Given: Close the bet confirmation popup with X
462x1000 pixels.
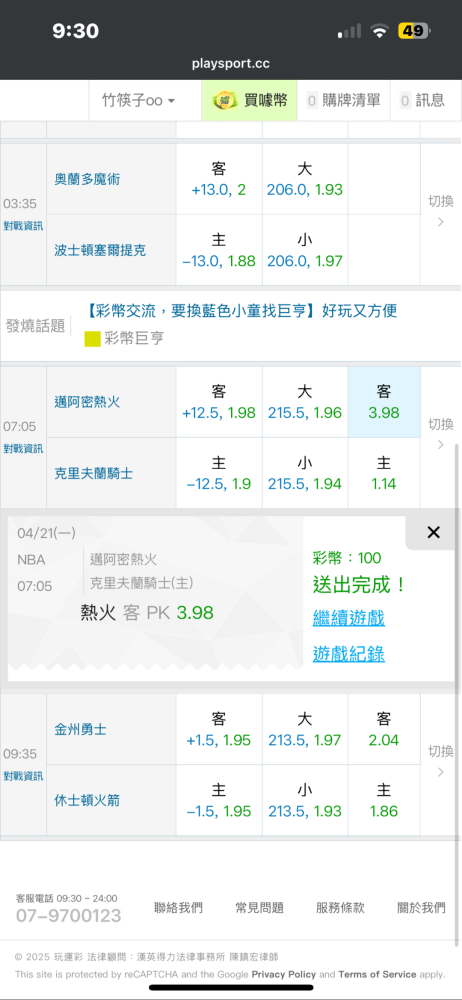Looking at the screenshot, I should (433, 533).
